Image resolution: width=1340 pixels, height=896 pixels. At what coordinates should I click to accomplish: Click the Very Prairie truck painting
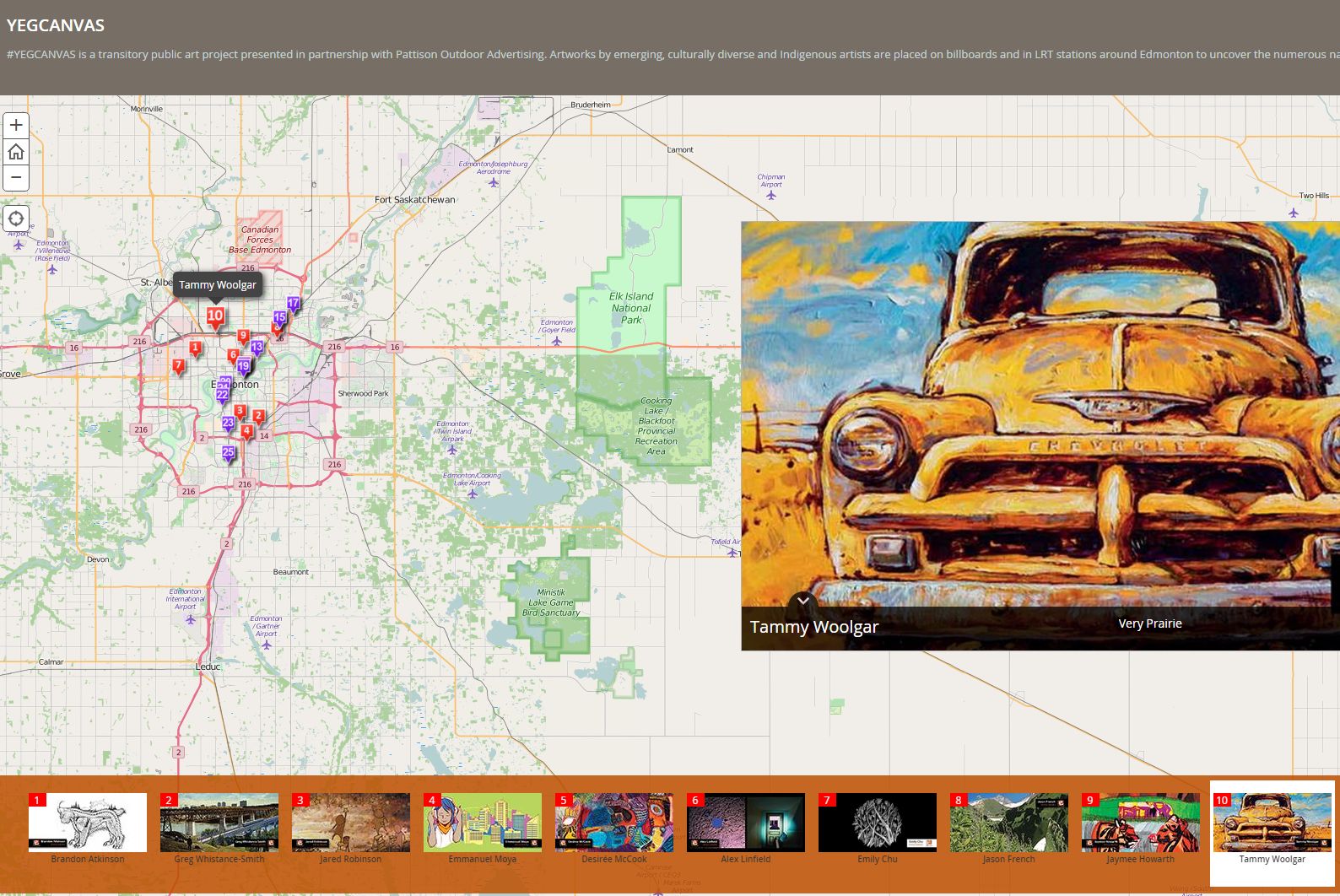(1040, 413)
